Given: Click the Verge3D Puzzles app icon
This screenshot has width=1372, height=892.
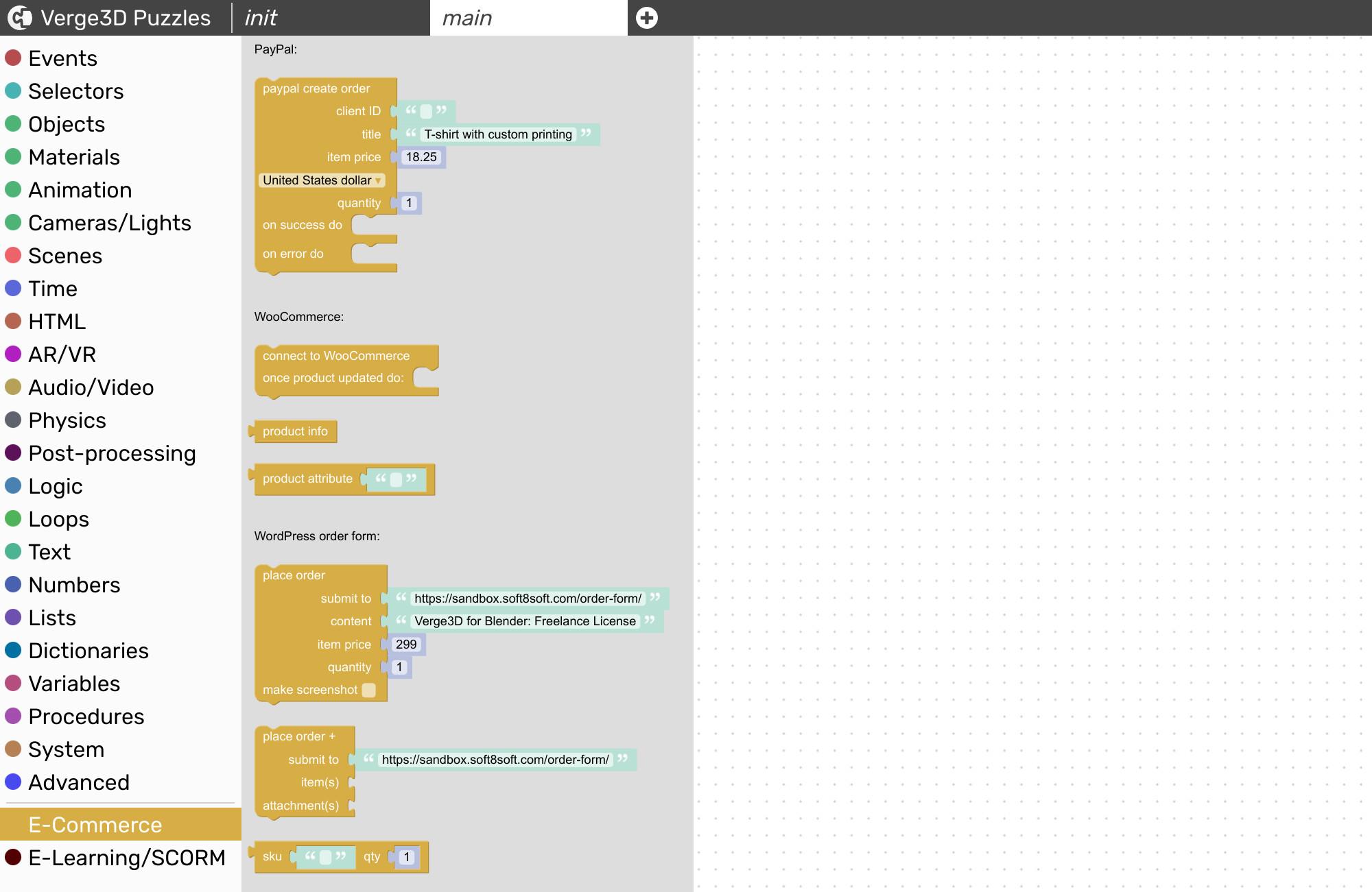Looking at the screenshot, I should pyautogui.click(x=18, y=17).
